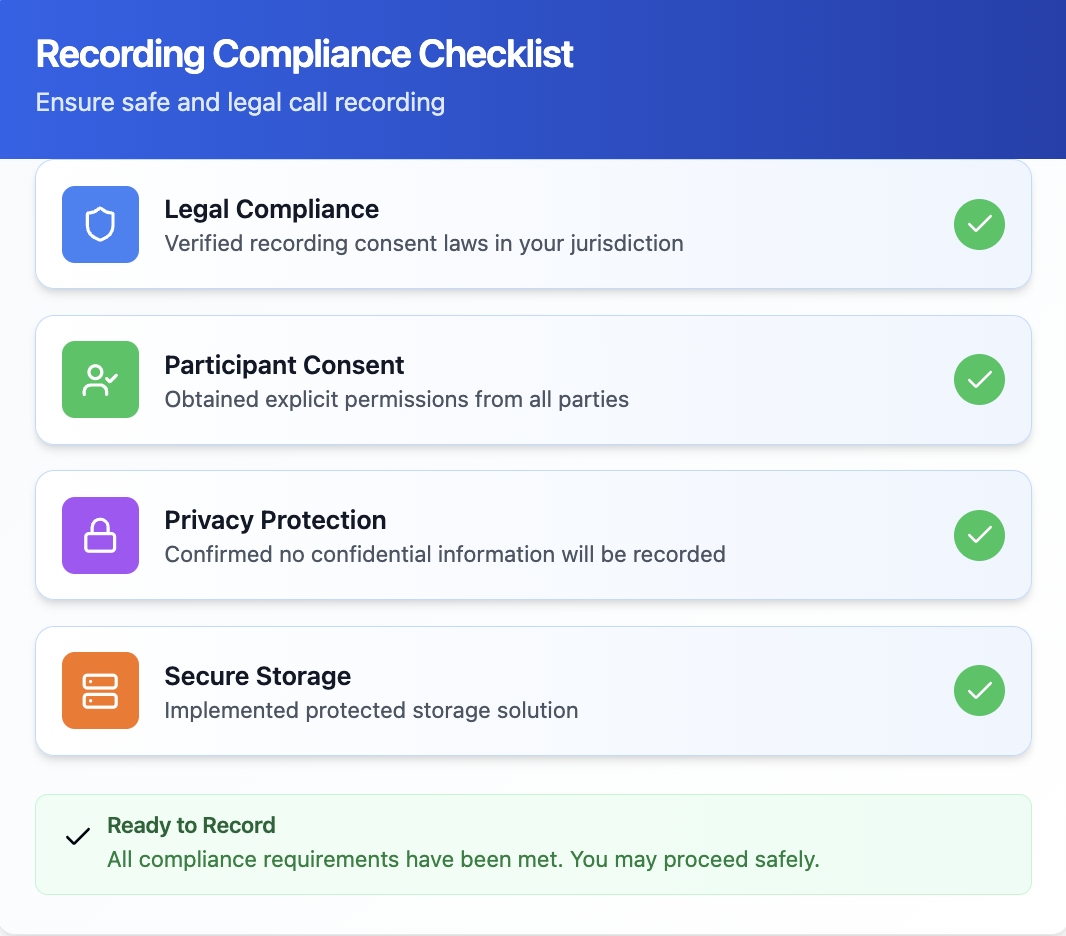Screen dimensions: 1066x936
Task: Select the Secure Storage checklist card
Action: [533, 690]
